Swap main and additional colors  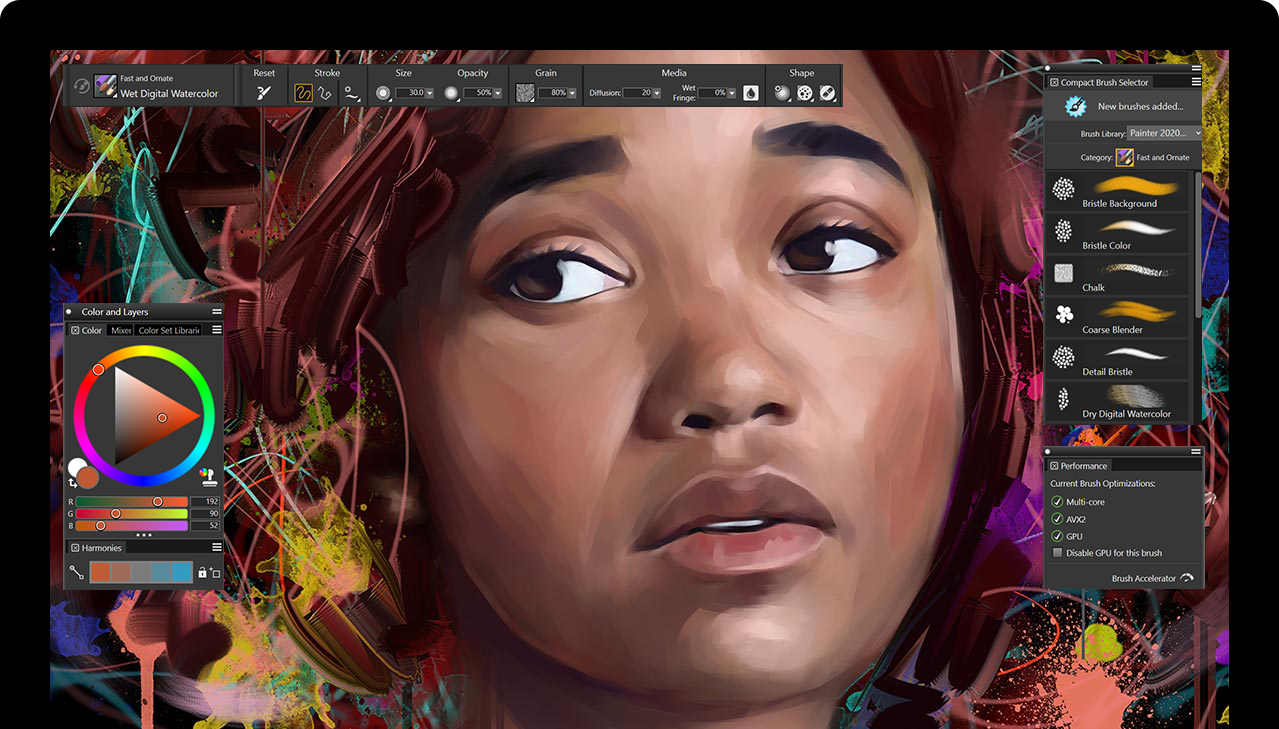pyautogui.click(x=73, y=483)
